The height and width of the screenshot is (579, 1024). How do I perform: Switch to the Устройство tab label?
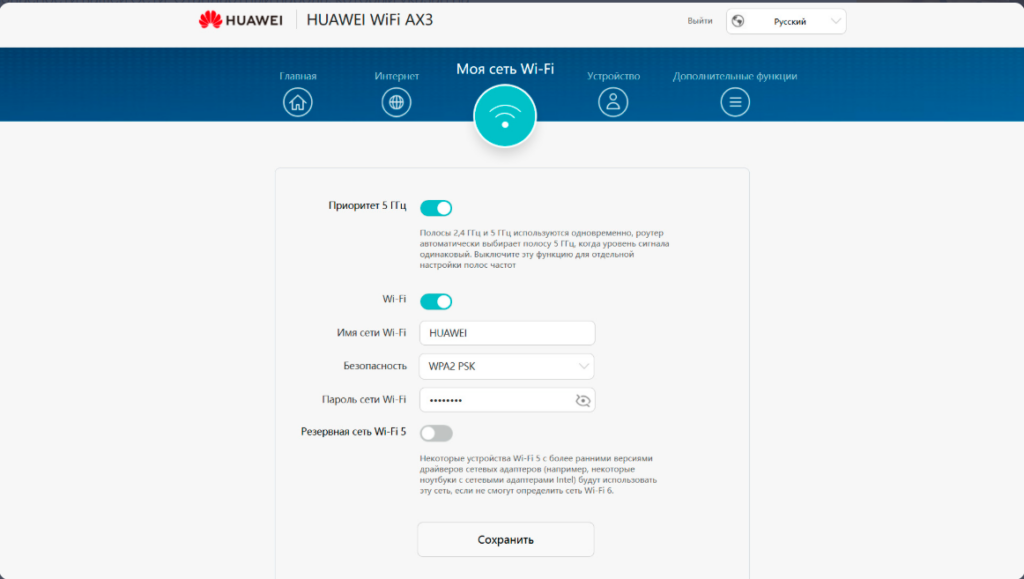(x=613, y=76)
